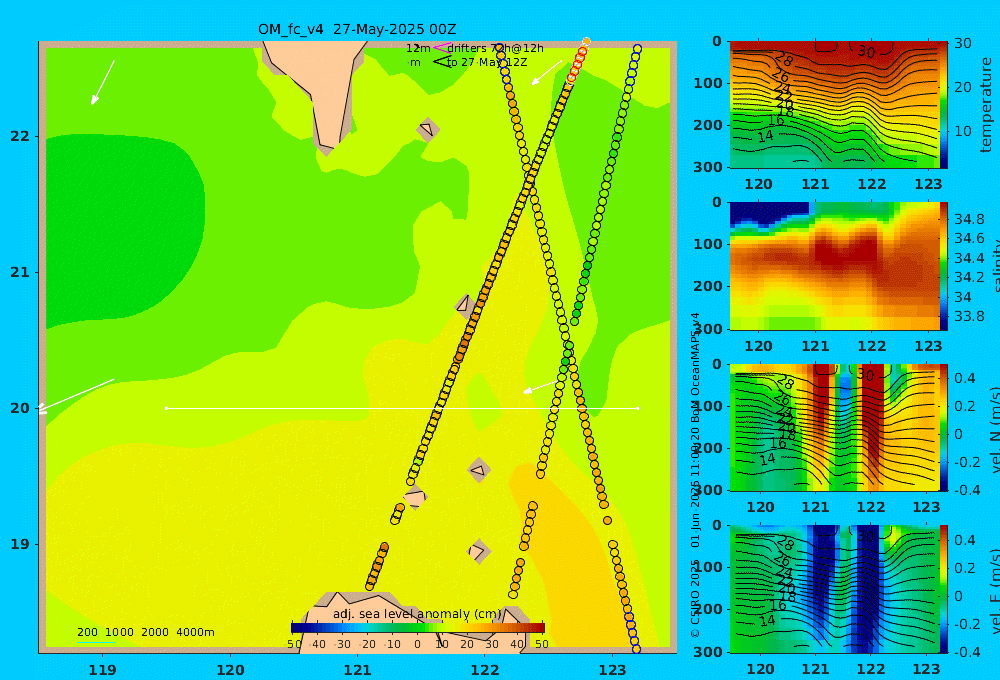Open the northward velocity section panel

click(835, 427)
